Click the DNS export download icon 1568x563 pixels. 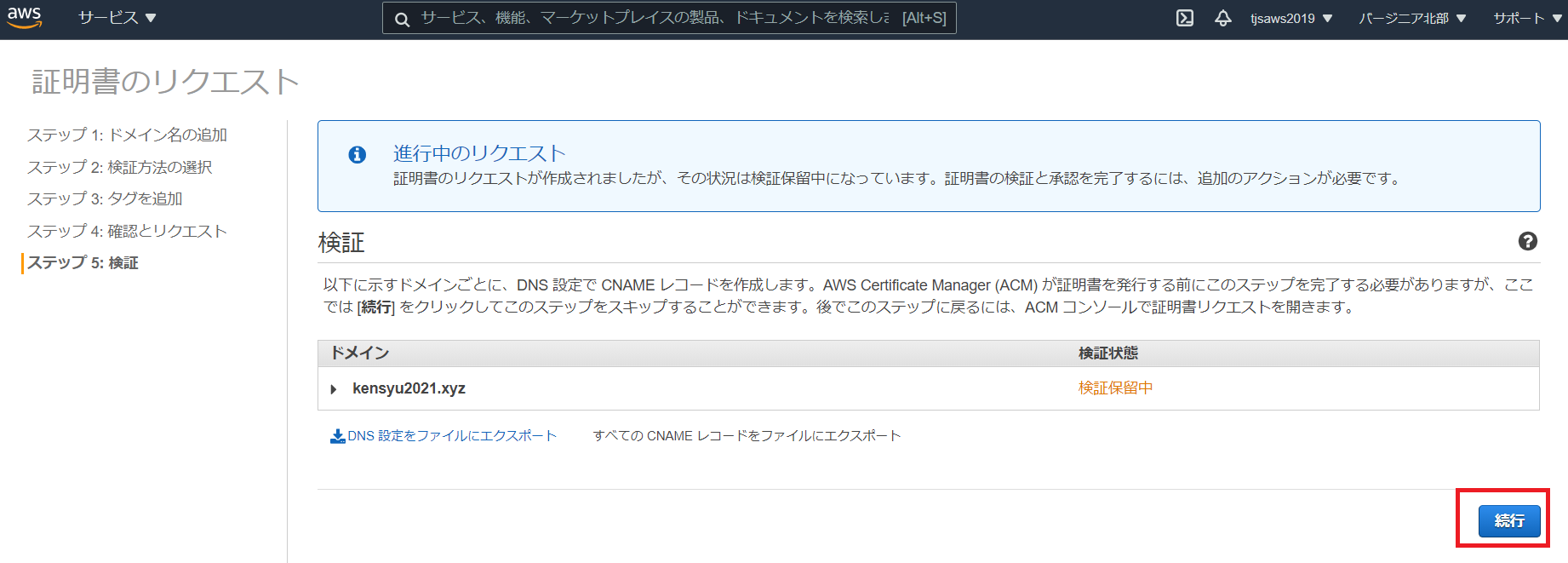337,436
